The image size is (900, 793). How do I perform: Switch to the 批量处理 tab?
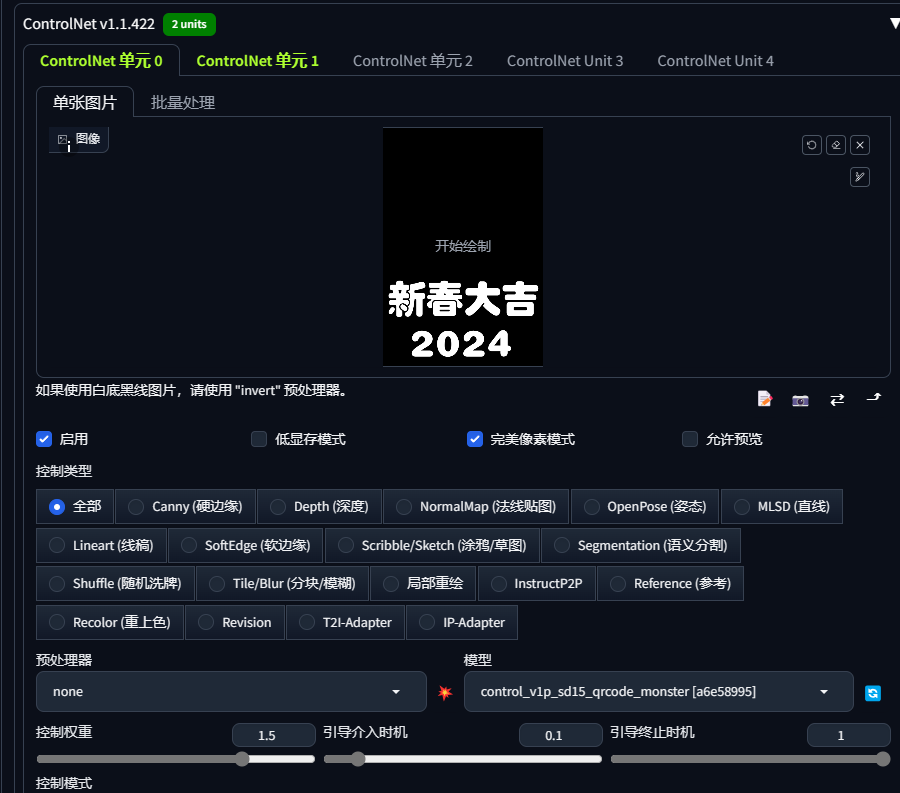point(182,102)
